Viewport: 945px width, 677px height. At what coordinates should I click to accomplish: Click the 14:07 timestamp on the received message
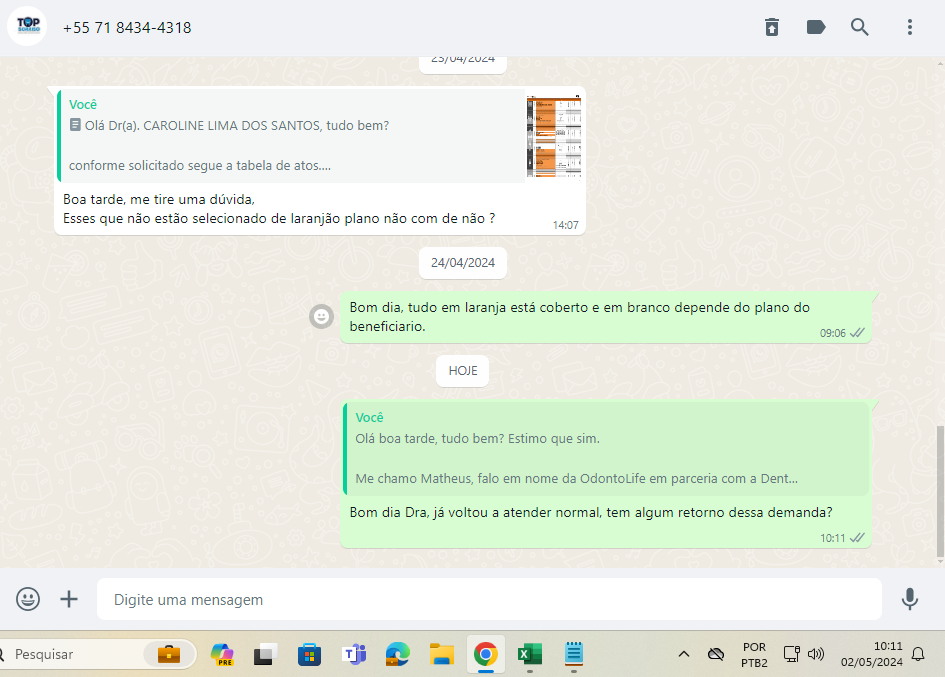coord(565,225)
